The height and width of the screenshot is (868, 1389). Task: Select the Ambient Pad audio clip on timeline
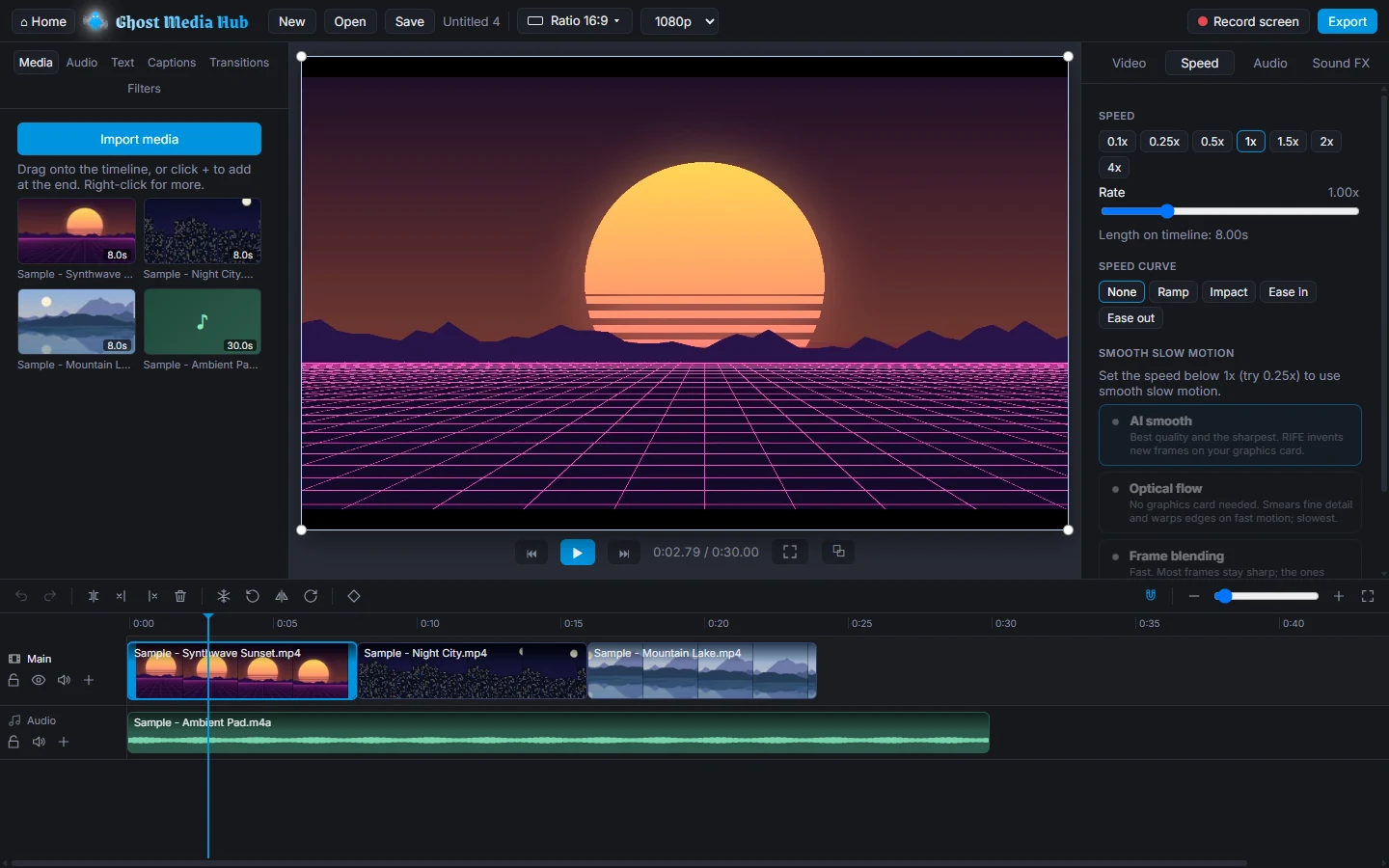[558, 732]
